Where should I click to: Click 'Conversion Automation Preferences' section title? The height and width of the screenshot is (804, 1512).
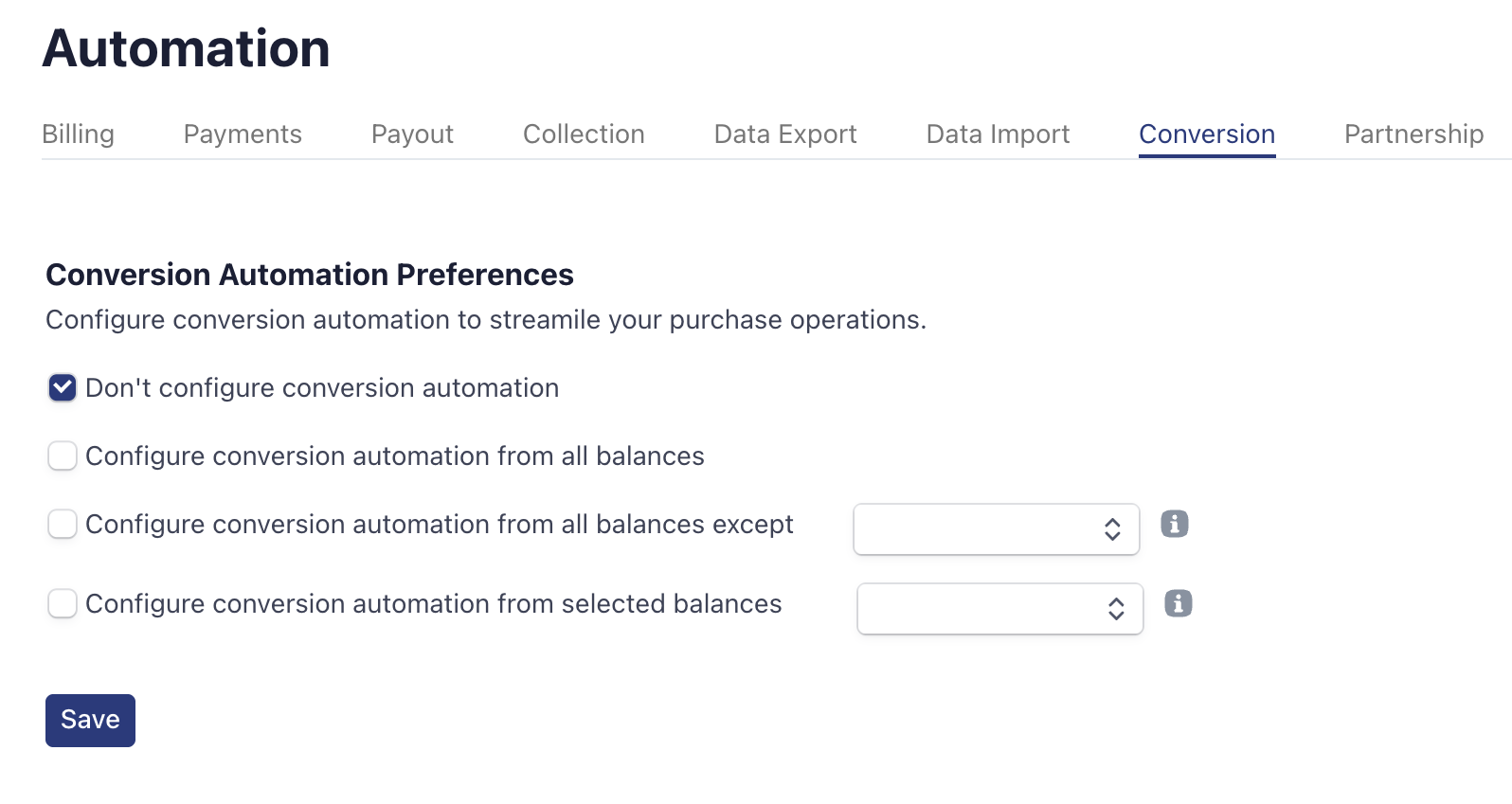[310, 275]
